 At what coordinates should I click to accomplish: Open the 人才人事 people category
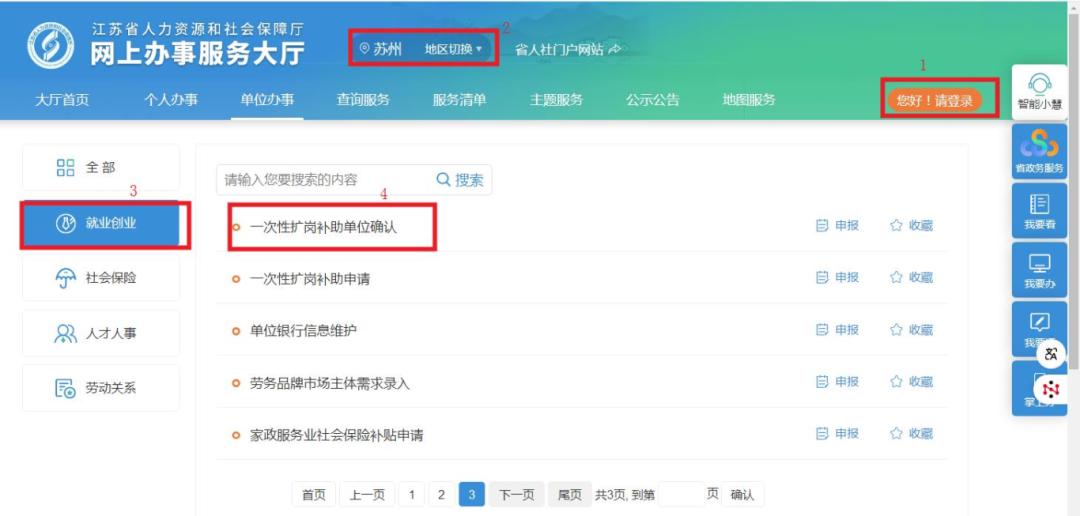[66, 333]
